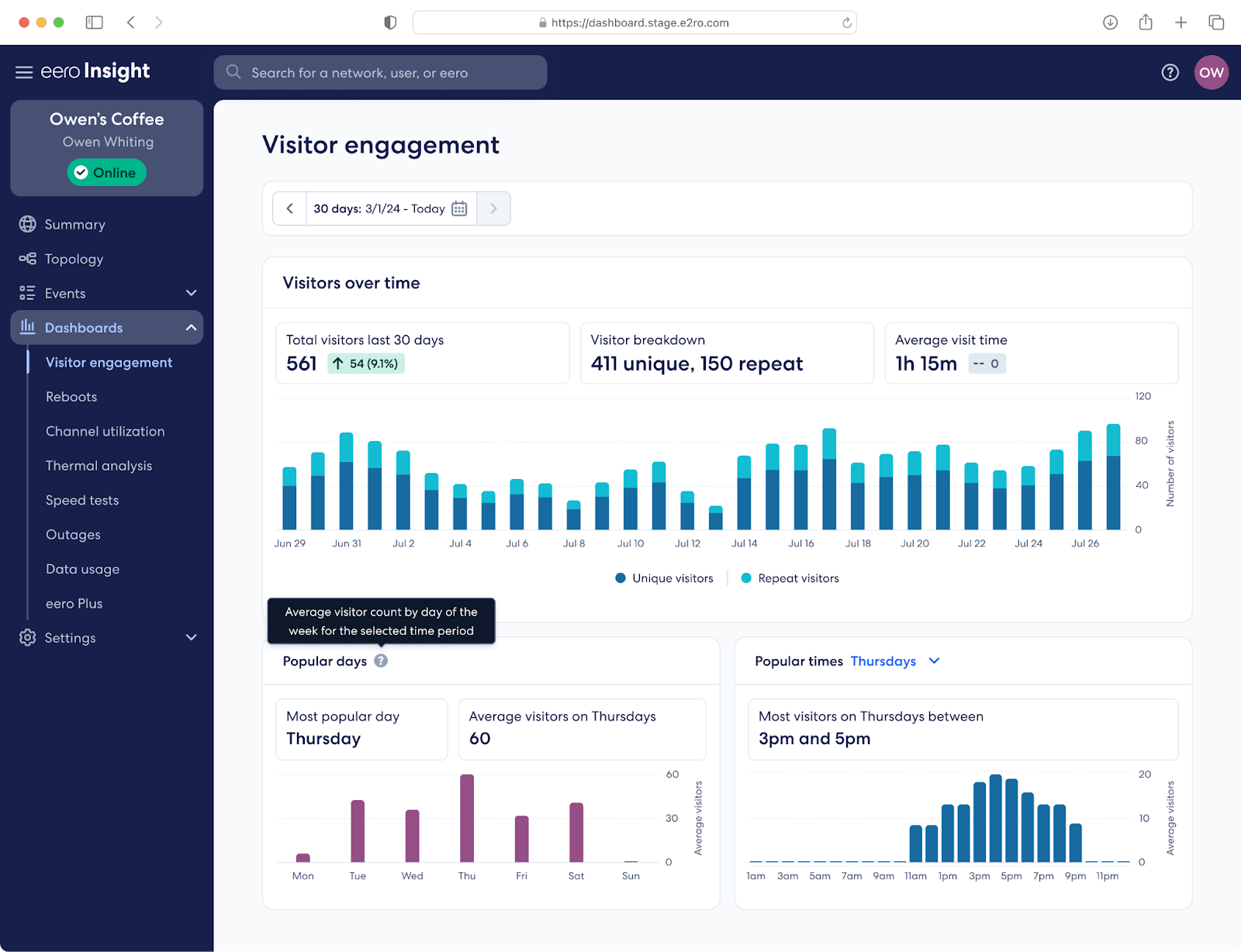The height and width of the screenshot is (952, 1241).
Task: Click the Events list icon
Action: 28,293
